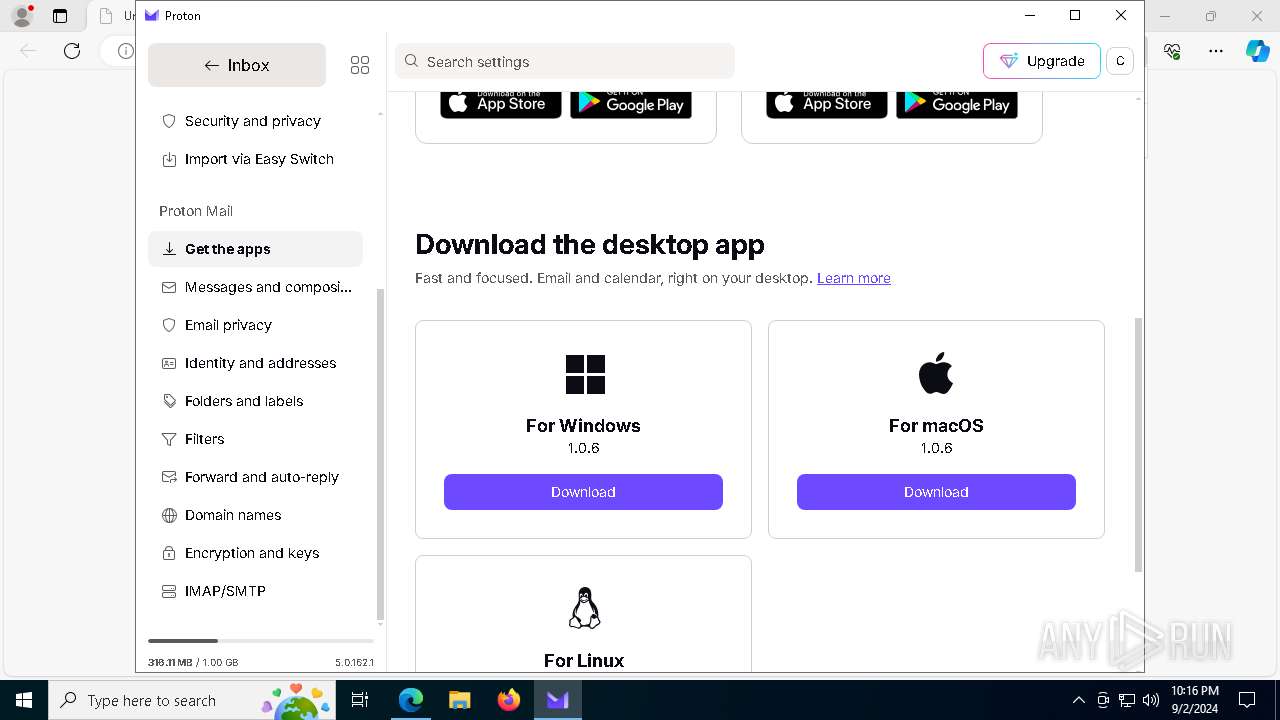Show hidden system tray icons

1078,700
